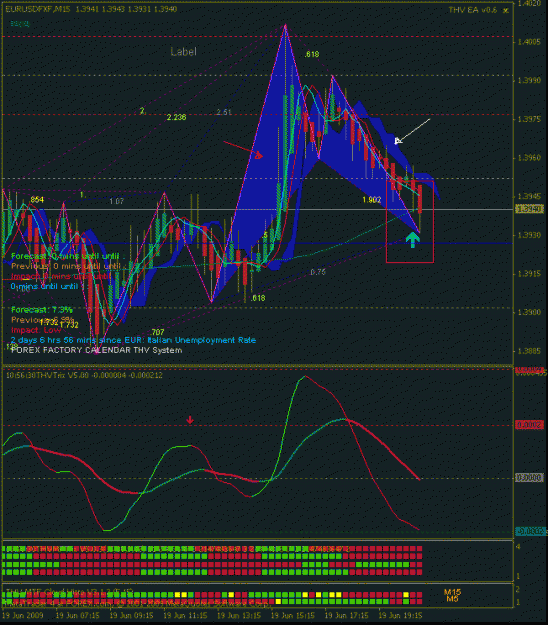Click the EA status icon beside THV EA v0.6

tap(505, 10)
